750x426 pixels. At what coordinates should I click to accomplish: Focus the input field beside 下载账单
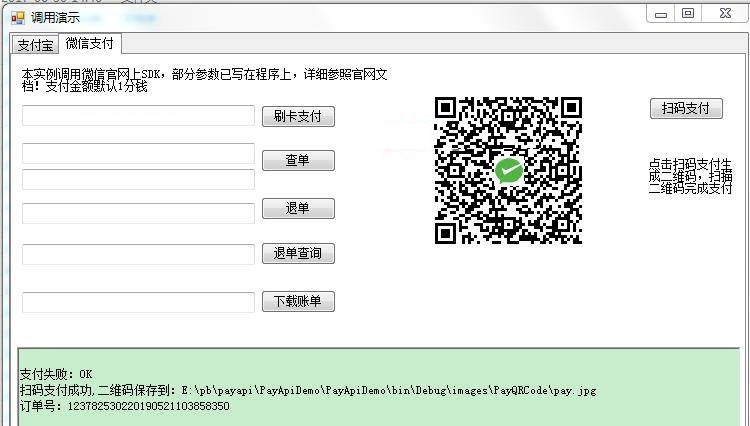click(138, 303)
